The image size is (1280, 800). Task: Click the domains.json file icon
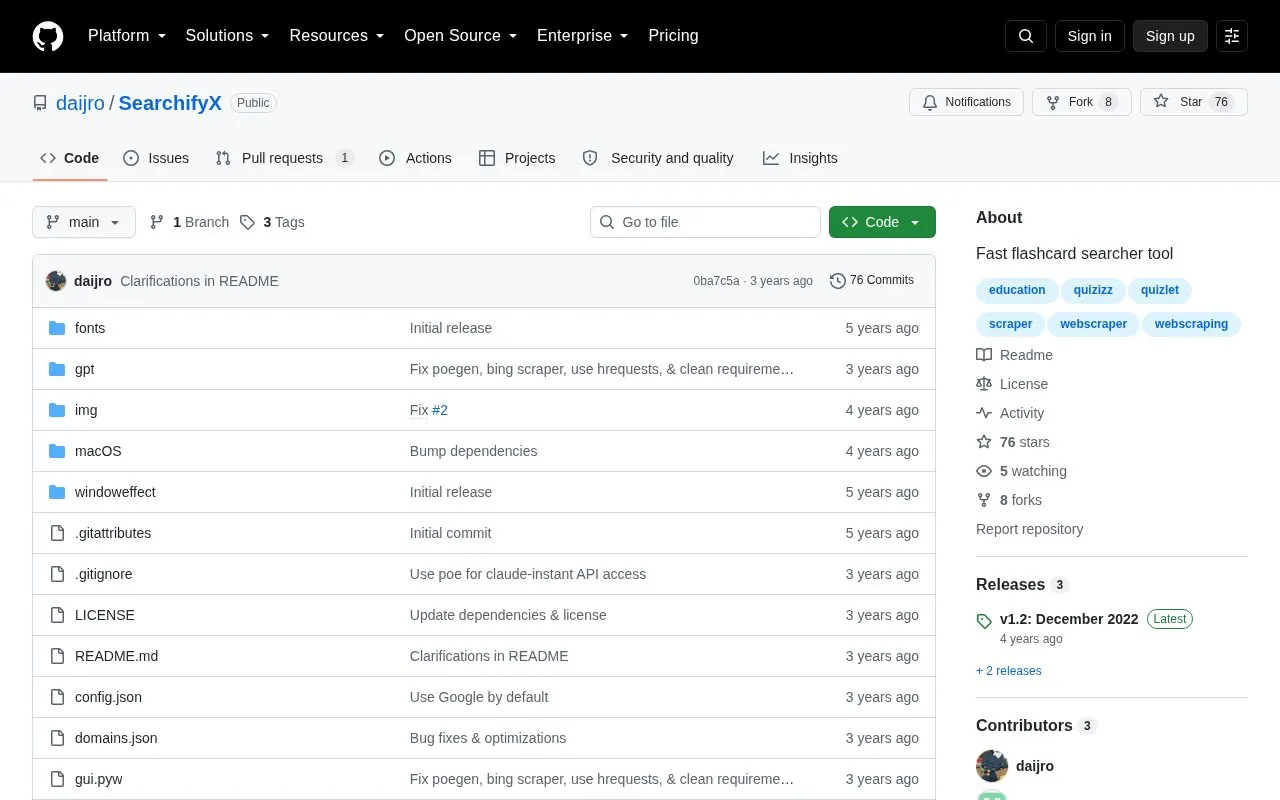click(x=57, y=738)
